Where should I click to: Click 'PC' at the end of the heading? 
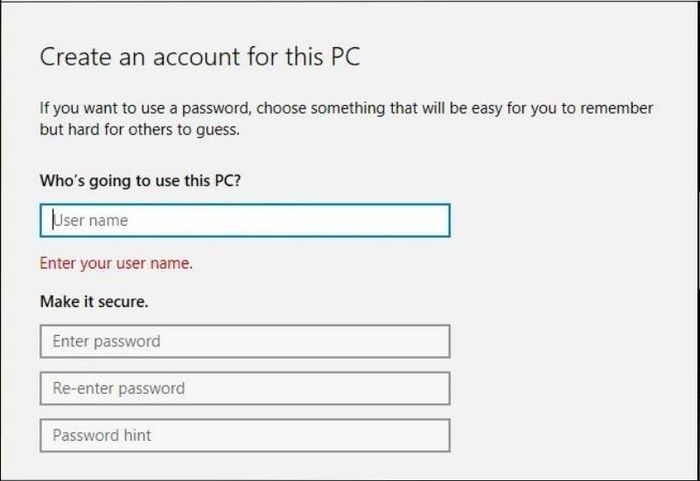click(345, 57)
